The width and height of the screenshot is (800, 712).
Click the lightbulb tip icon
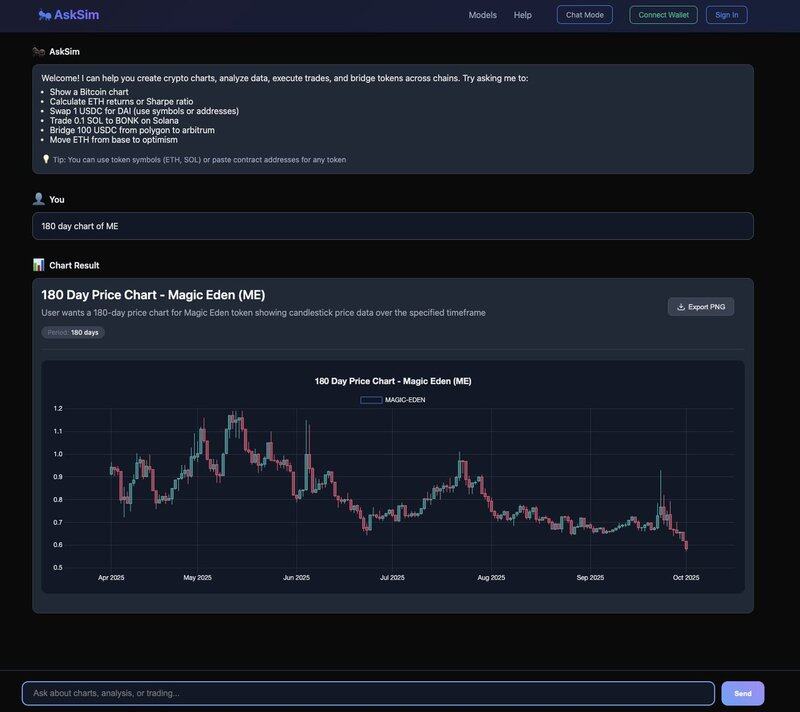(46, 159)
